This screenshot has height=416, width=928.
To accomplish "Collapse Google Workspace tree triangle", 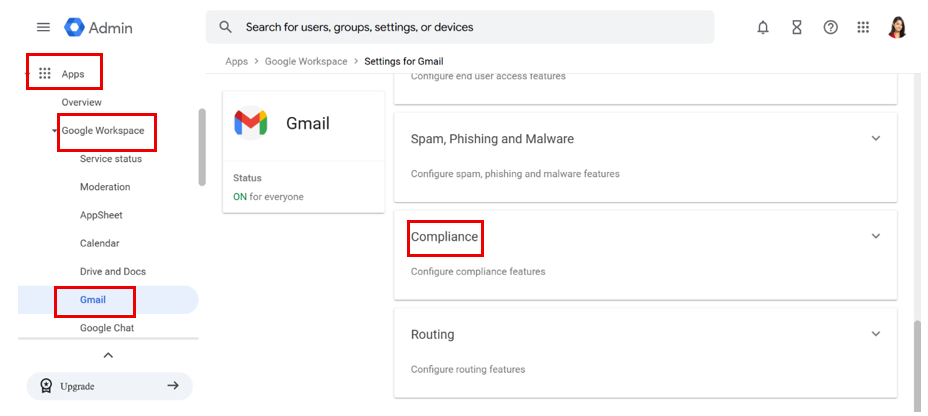I will [54, 131].
